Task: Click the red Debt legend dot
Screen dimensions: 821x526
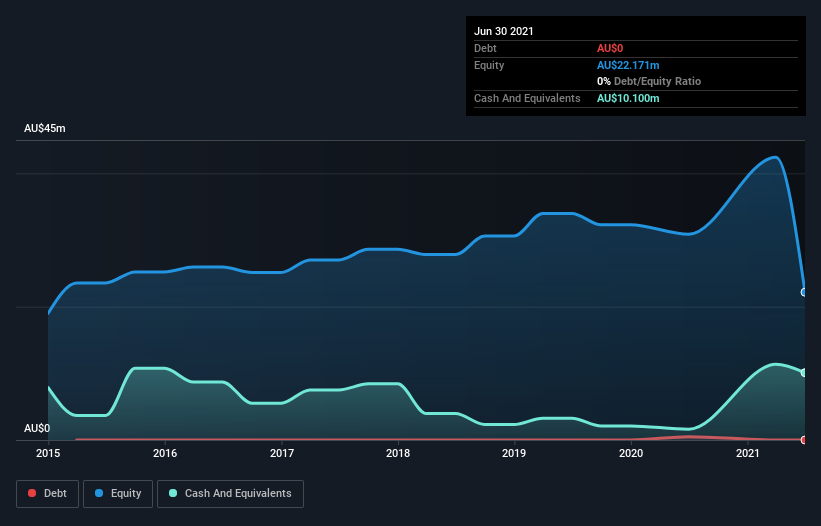Action: tap(33, 493)
